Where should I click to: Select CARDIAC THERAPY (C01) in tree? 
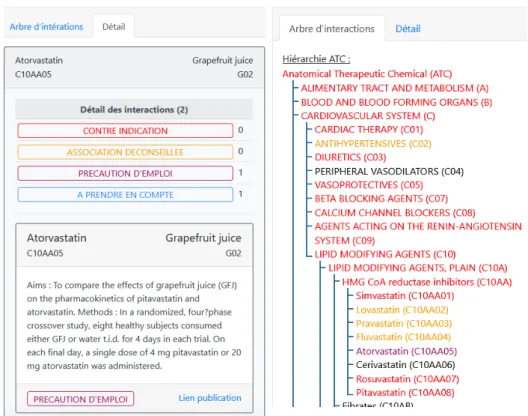[x=369, y=130]
